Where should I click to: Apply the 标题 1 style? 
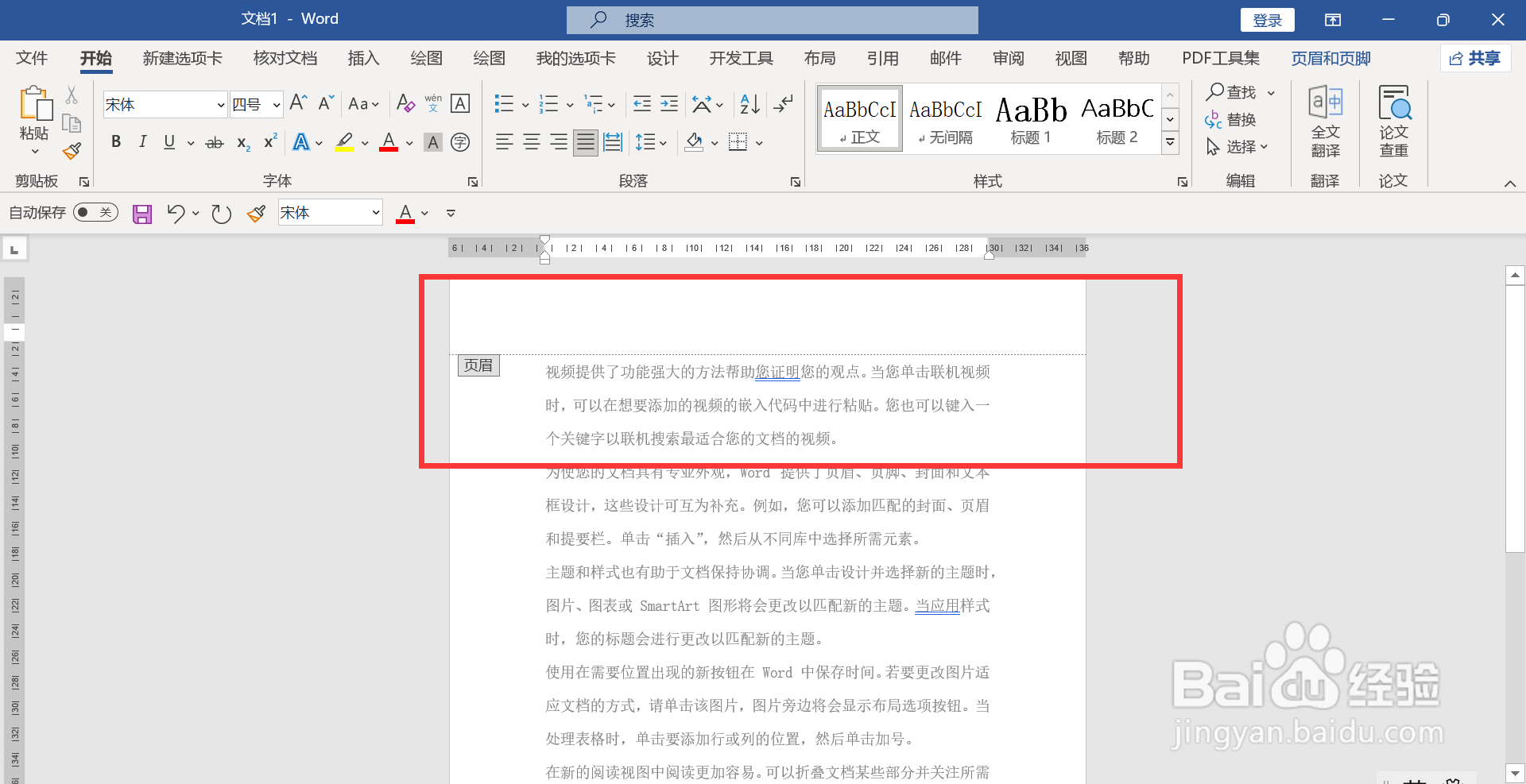coord(1031,118)
